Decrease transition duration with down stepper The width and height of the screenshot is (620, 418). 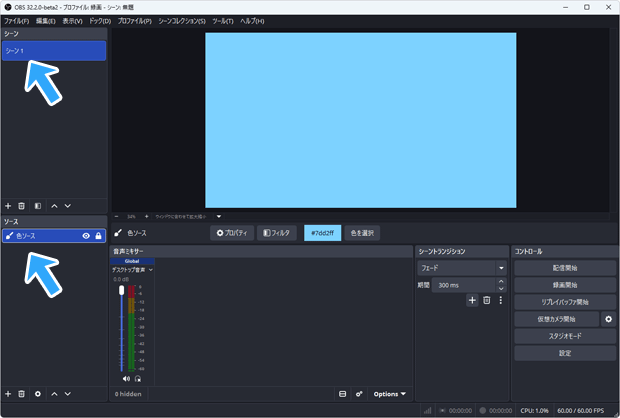(501, 289)
